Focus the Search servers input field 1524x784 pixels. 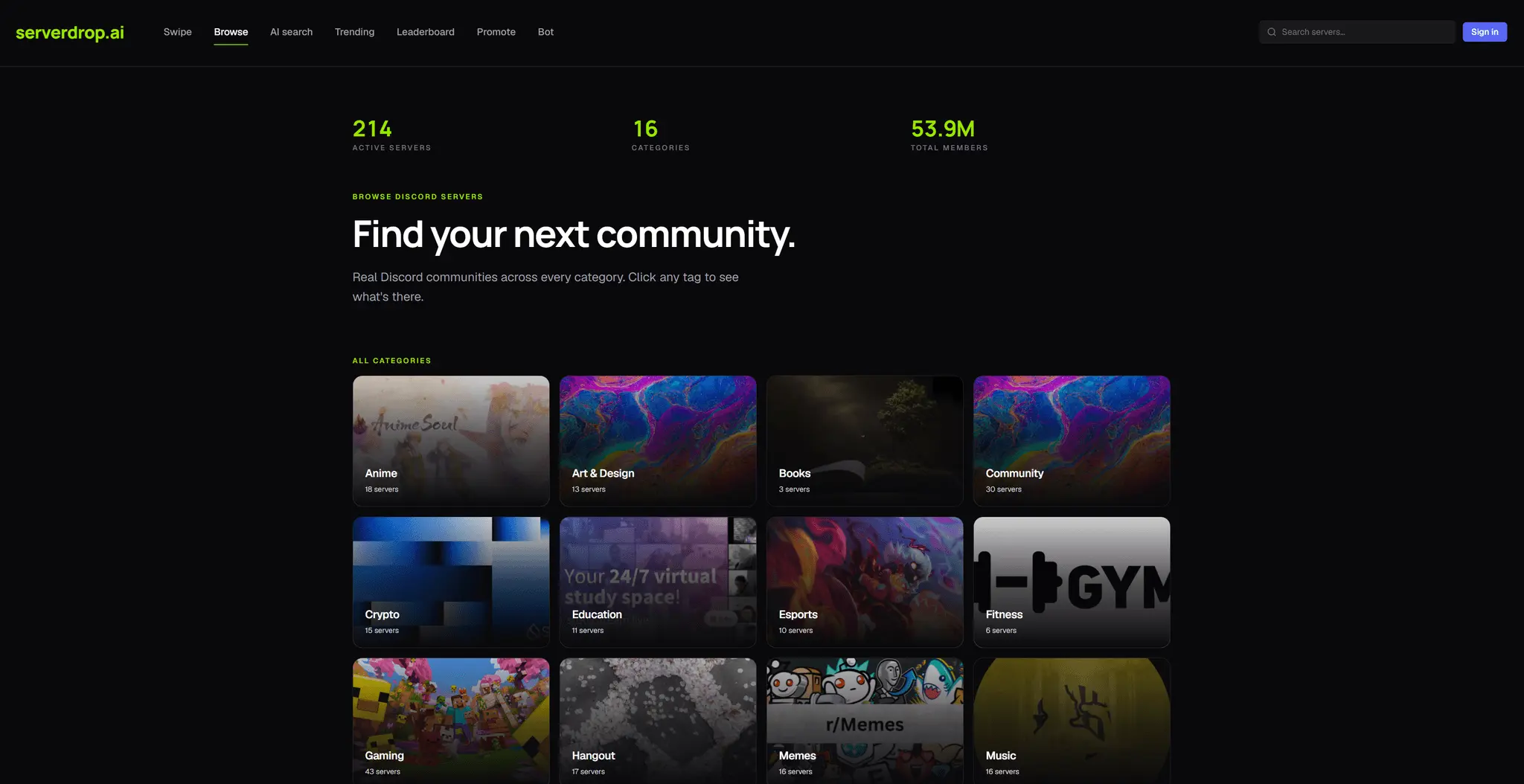tap(1357, 32)
